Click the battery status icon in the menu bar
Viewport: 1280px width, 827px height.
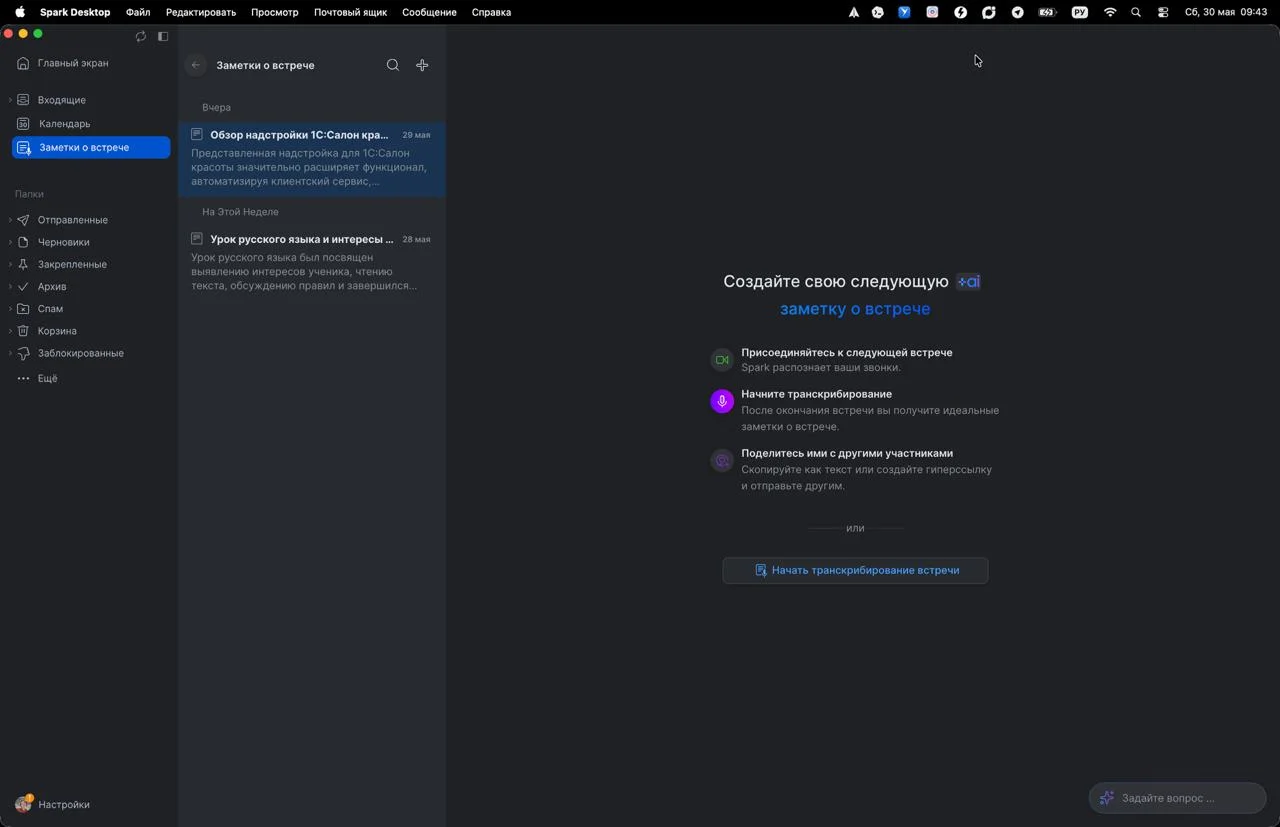coord(1047,12)
